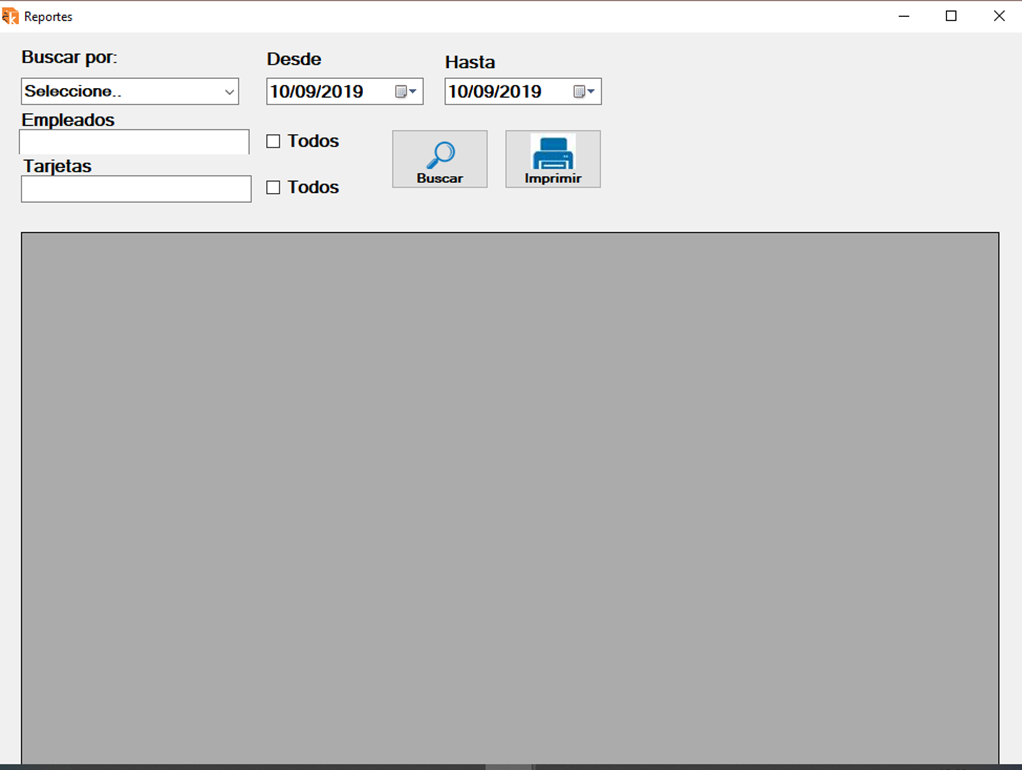Select the day in the Hasta date
Screen dimensions: 1022x770
click(x=458, y=92)
